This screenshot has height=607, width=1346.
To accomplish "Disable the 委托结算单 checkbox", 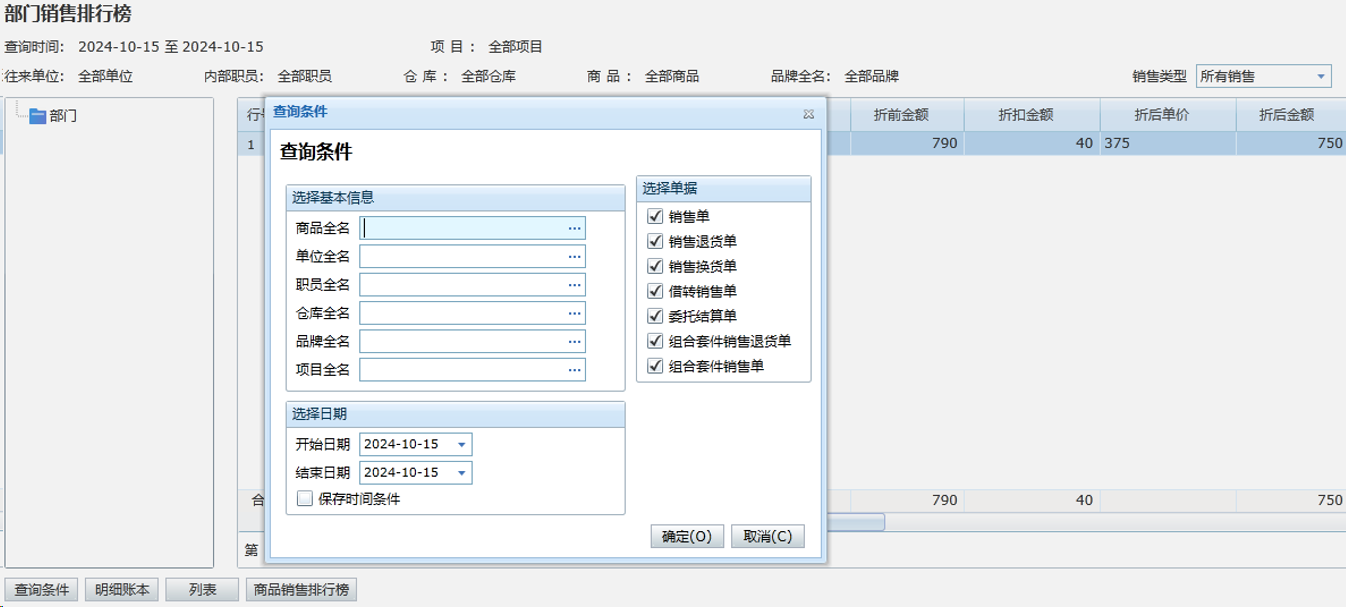I will coord(656,316).
